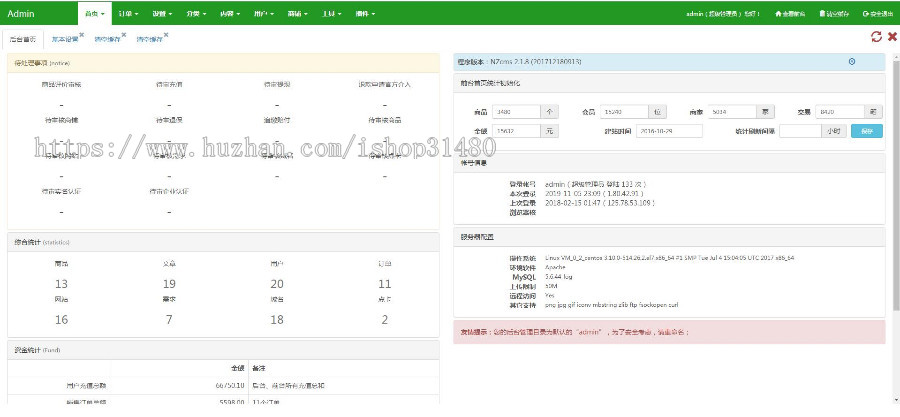Click the 退款申请官方介入 notice item
The image size is (900, 417).
385,84
